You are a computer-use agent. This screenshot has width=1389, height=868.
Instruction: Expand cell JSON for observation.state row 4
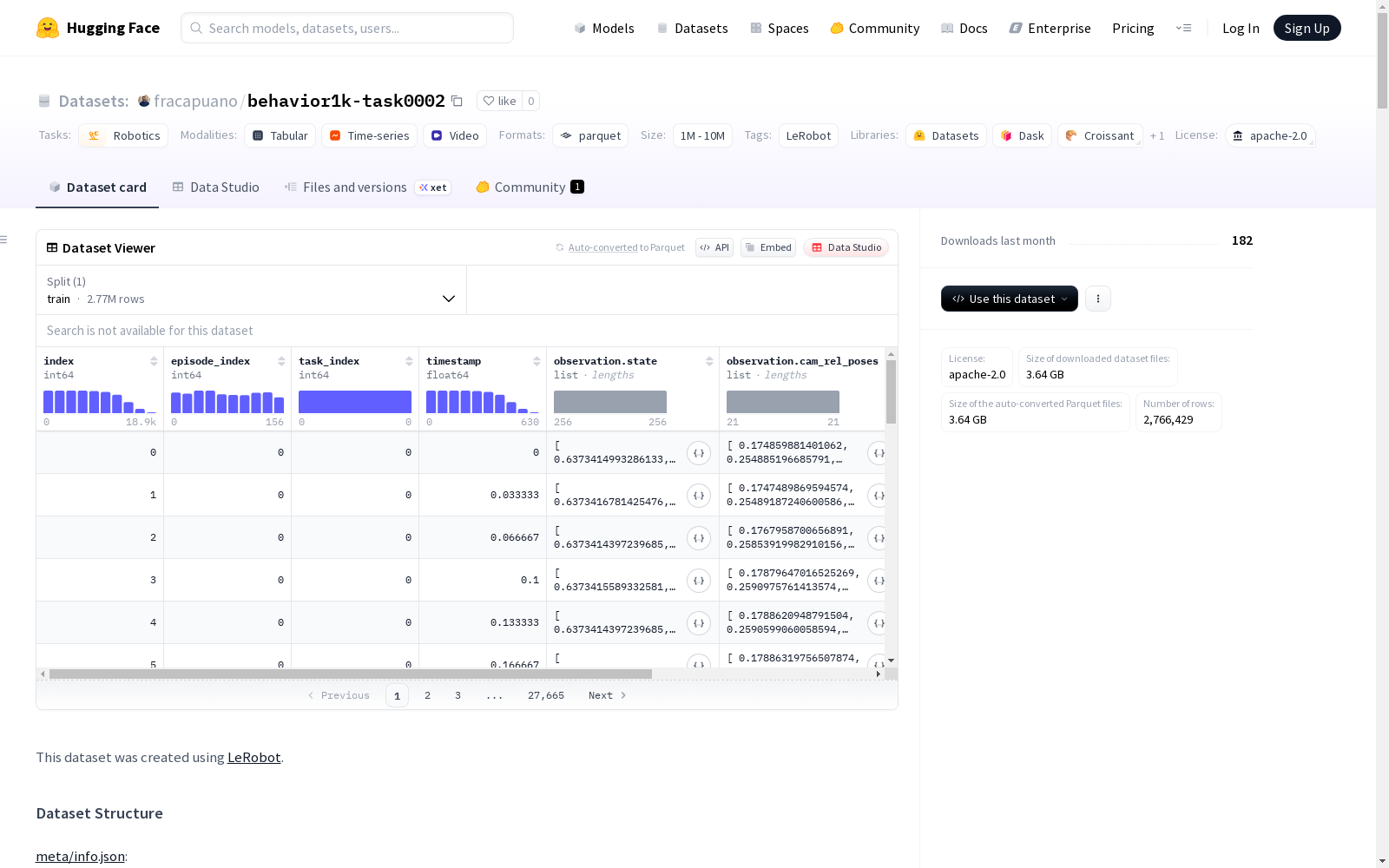[x=699, y=623]
